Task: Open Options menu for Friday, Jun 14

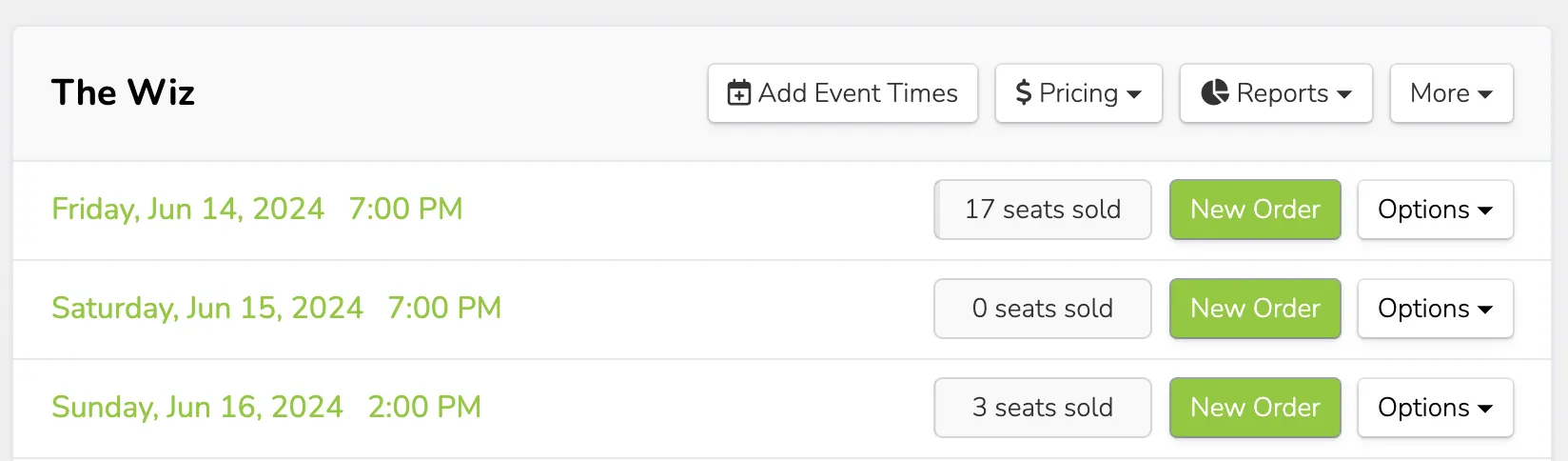Action: click(1436, 210)
